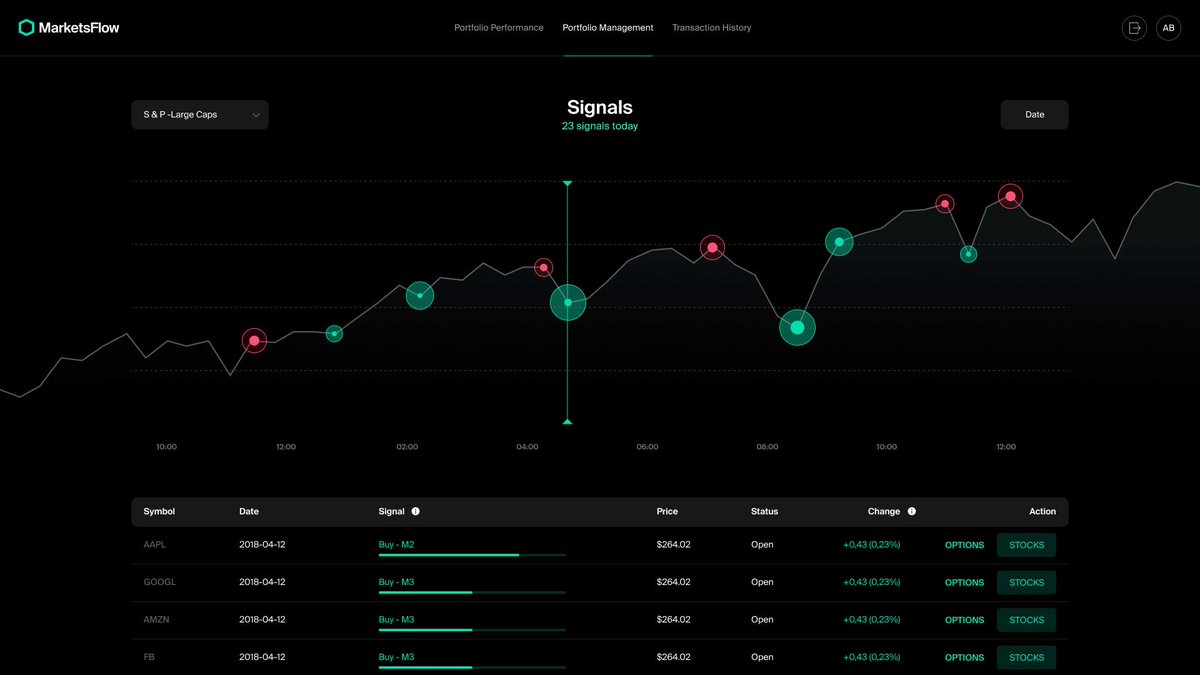Click the logout icon button

pyautogui.click(x=1134, y=28)
